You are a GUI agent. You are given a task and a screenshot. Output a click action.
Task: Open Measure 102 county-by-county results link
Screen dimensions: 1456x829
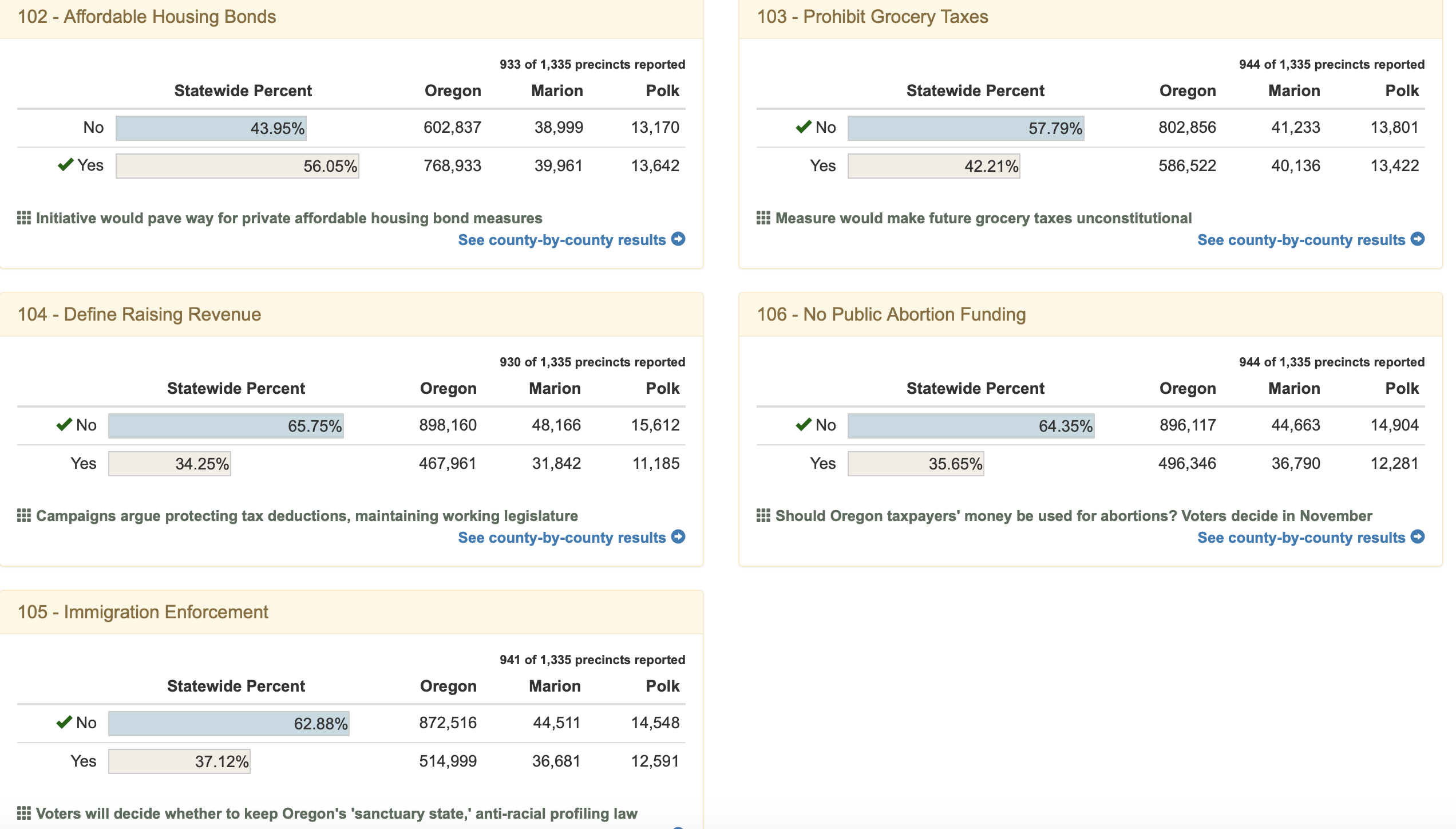point(561,240)
